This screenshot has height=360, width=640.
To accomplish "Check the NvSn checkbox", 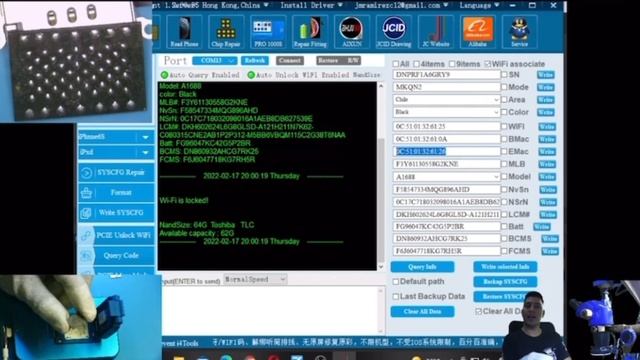I will coord(504,189).
